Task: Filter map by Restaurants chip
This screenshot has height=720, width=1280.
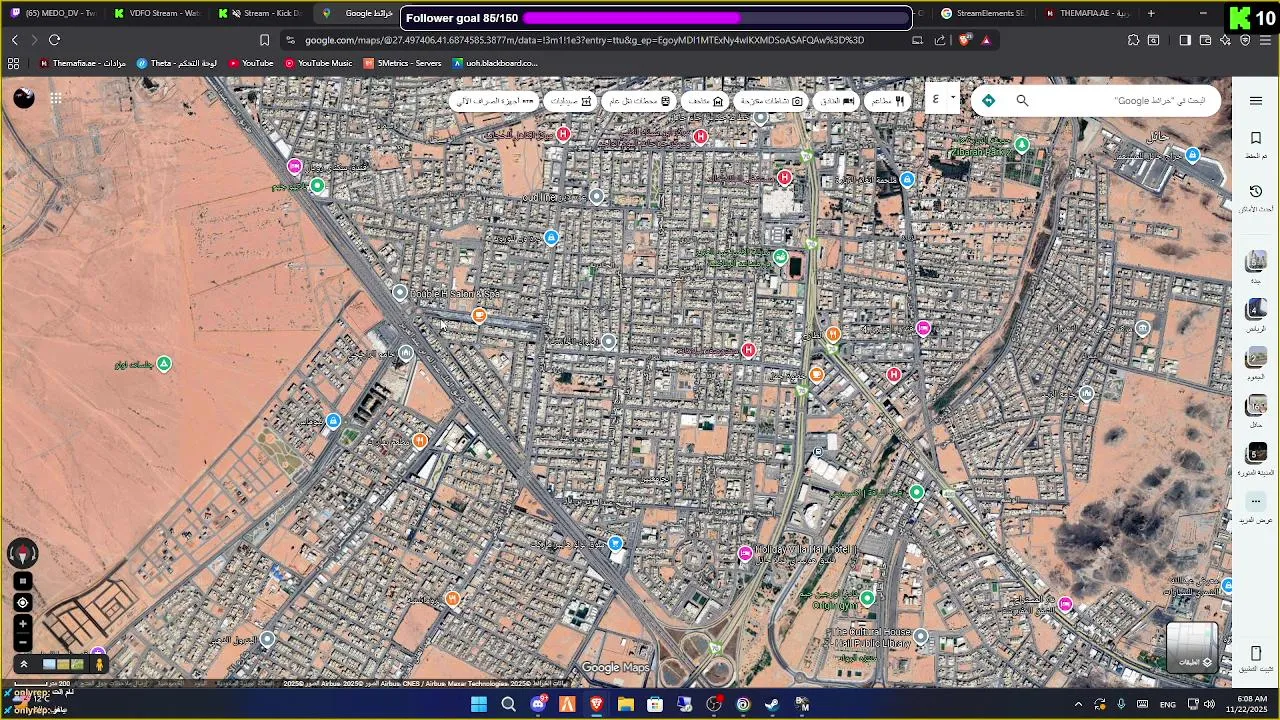Action: click(887, 101)
